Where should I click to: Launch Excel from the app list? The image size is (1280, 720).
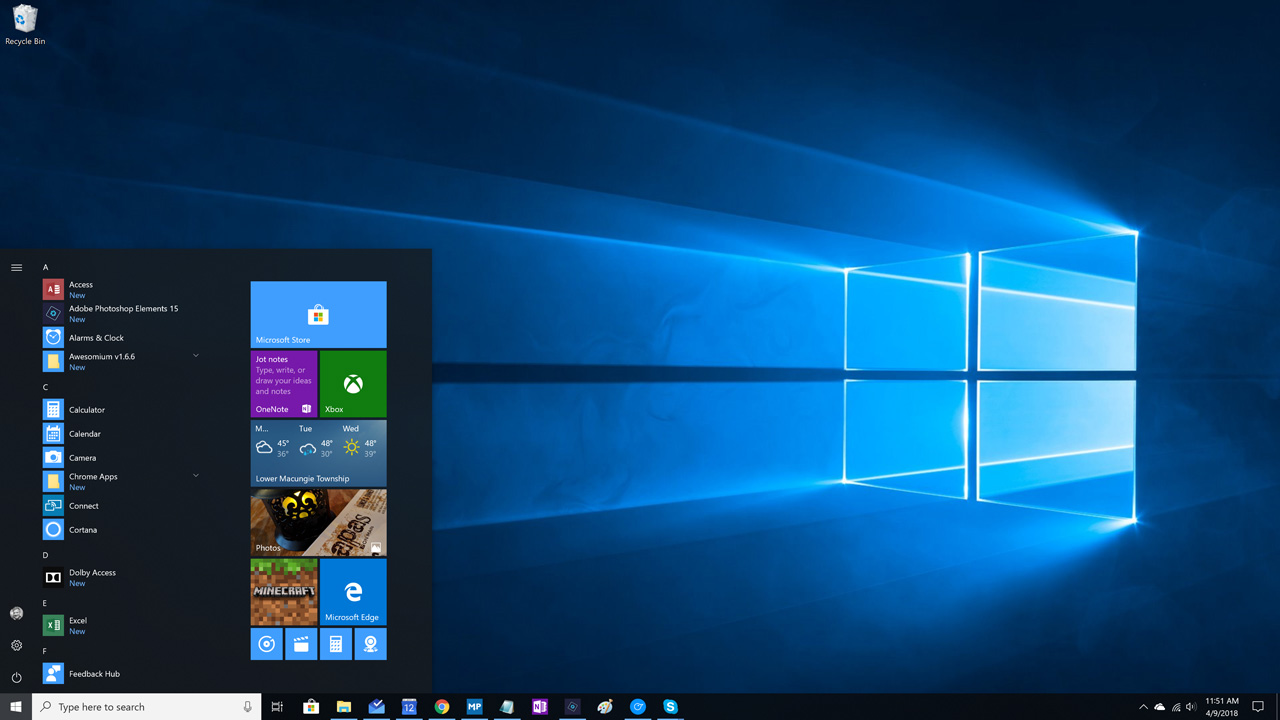click(x=80, y=621)
